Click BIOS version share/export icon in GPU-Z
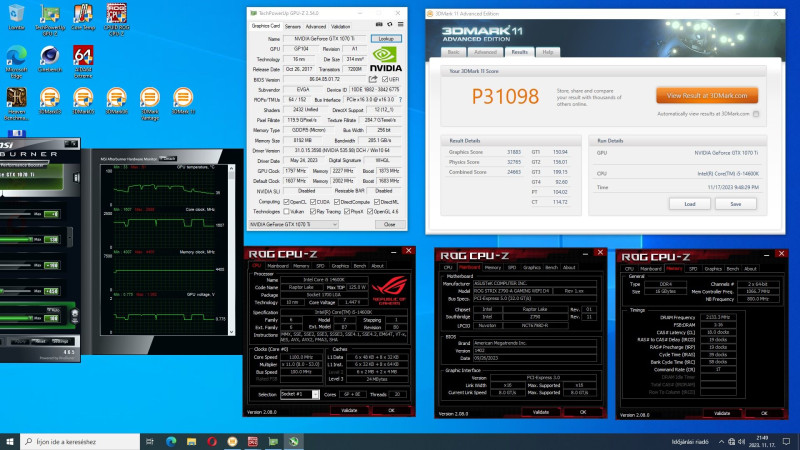This screenshot has height=450, width=800. (x=373, y=79)
